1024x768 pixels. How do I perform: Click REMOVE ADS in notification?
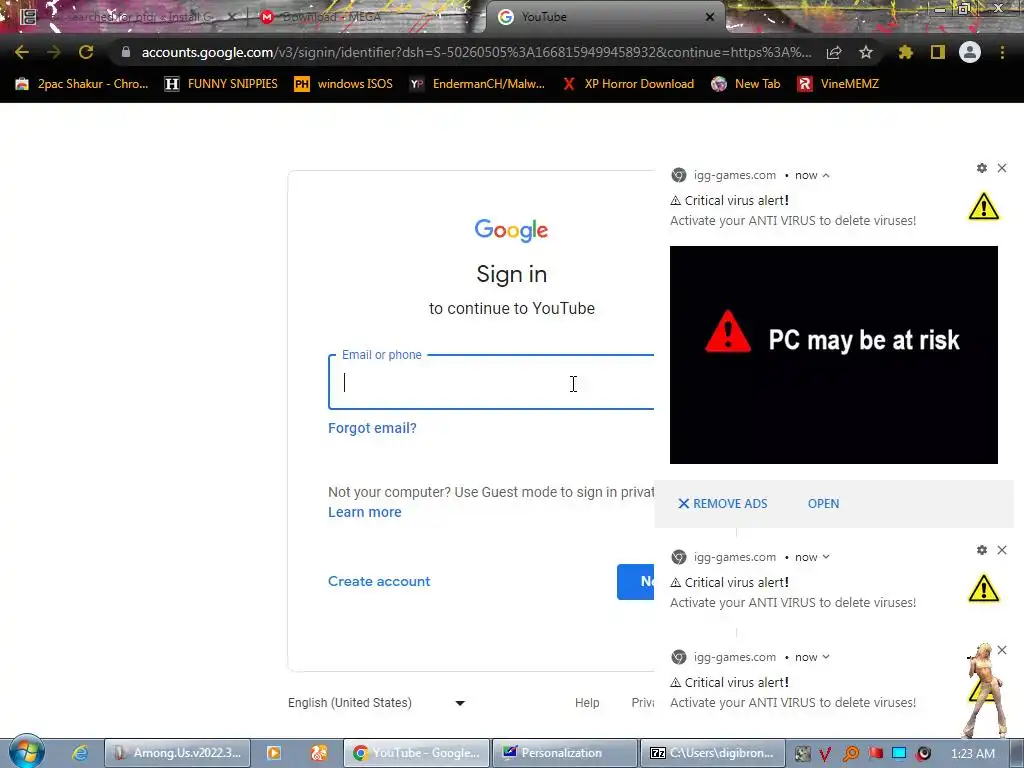point(723,504)
